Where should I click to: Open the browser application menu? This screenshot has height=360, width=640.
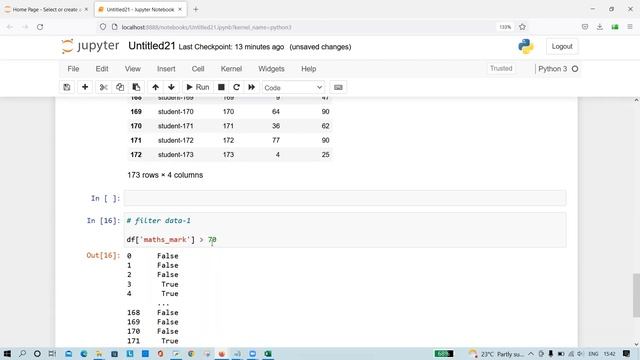630,27
